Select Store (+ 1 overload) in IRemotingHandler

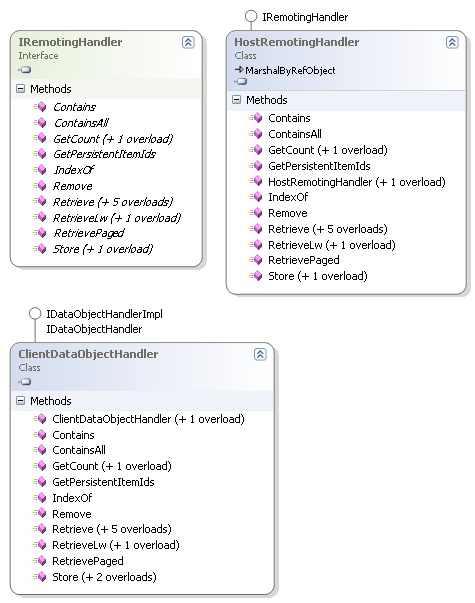point(103,249)
